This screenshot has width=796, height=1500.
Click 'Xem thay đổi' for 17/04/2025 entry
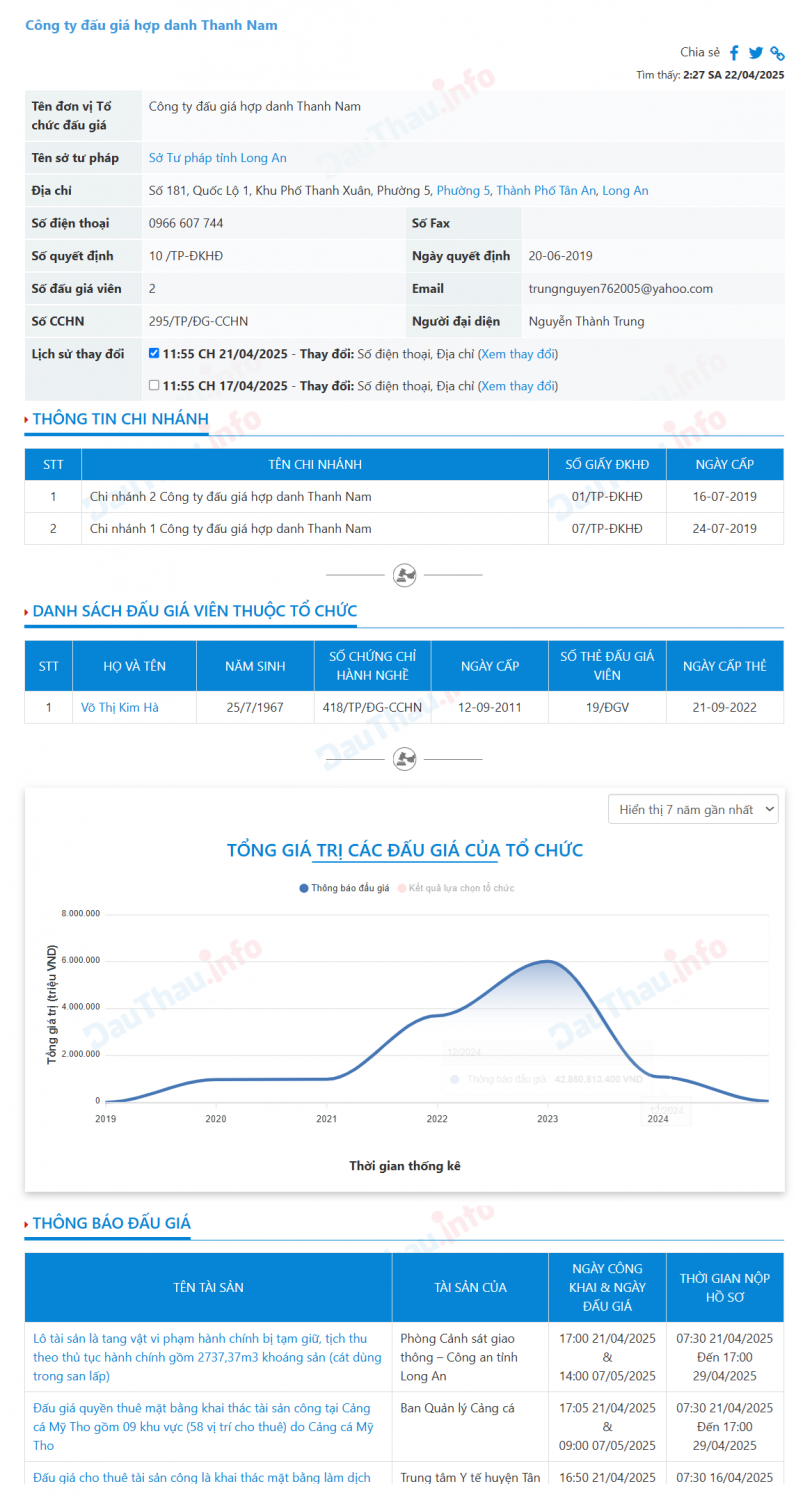click(x=518, y=386)
